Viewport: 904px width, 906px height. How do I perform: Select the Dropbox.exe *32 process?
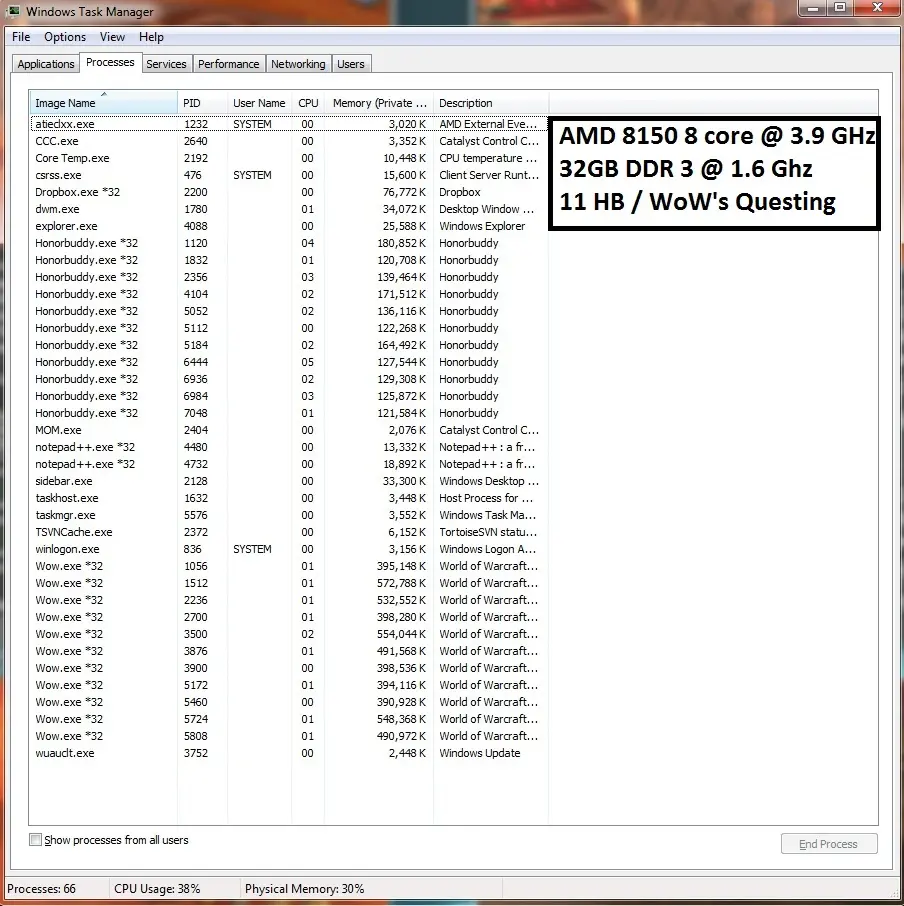click(288, 192)
